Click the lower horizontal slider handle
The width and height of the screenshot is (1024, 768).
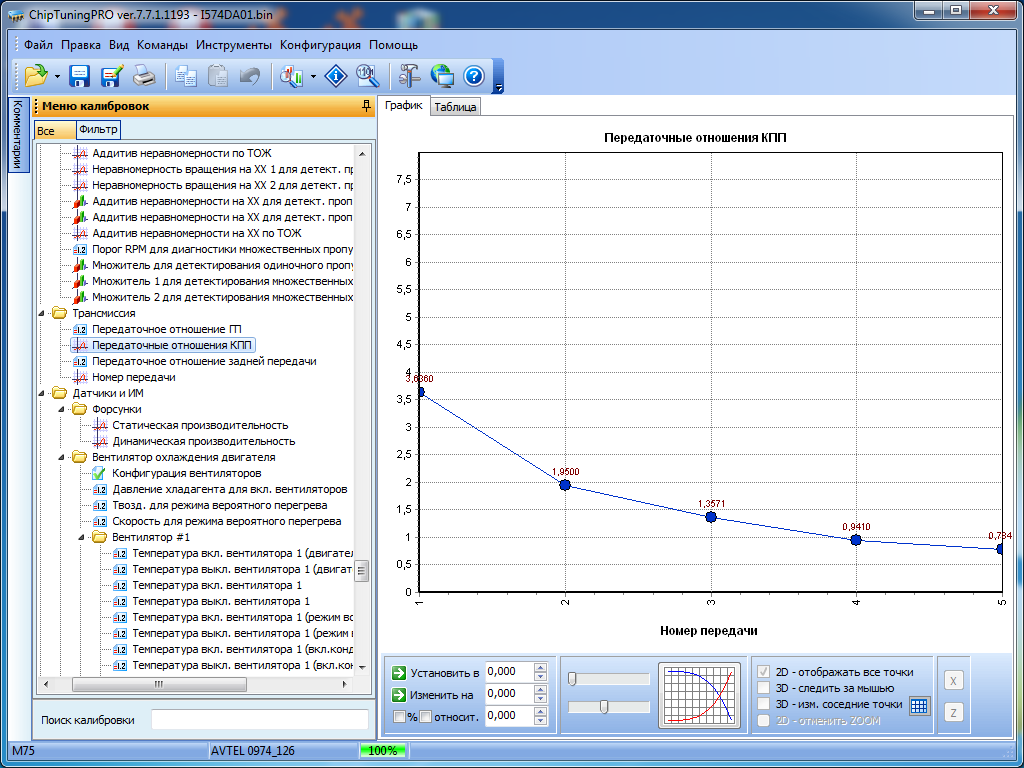pyautogui.click(x=604, y=707)
